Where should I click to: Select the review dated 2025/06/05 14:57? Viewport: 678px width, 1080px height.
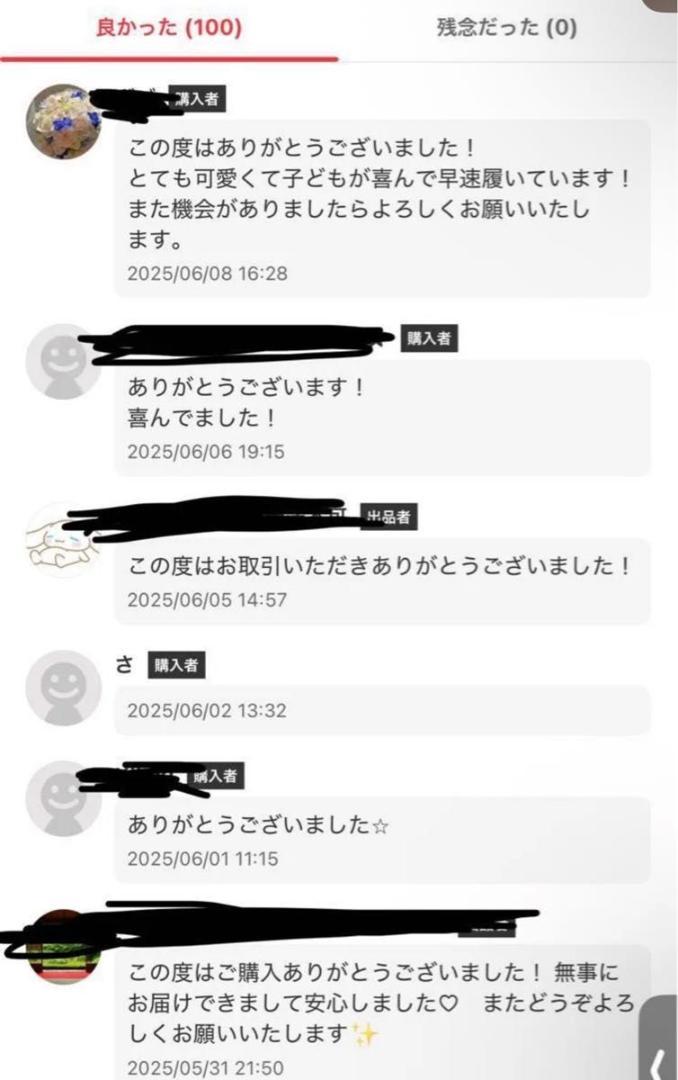point(382,581)
